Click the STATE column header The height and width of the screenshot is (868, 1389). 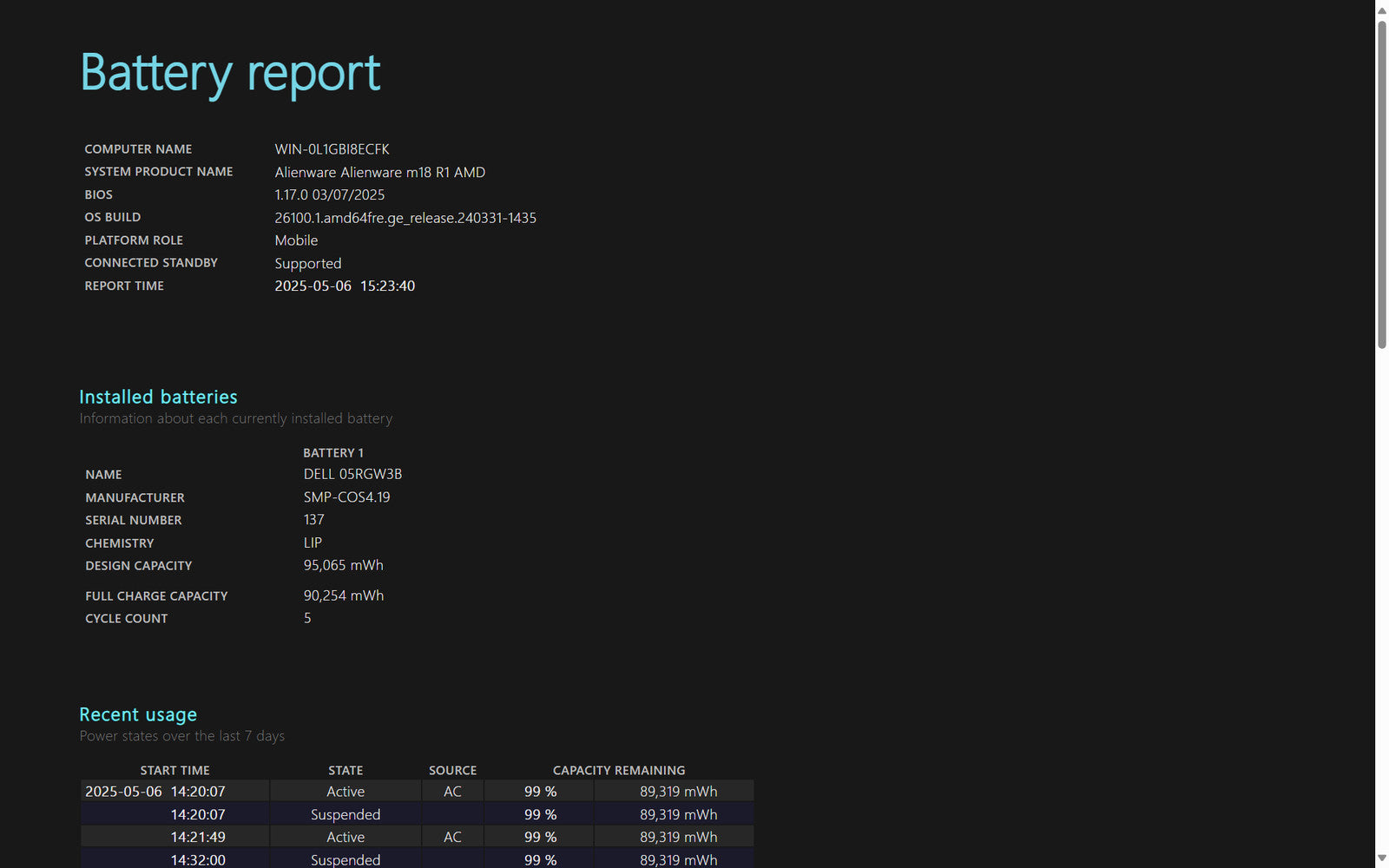click(346, 770)
